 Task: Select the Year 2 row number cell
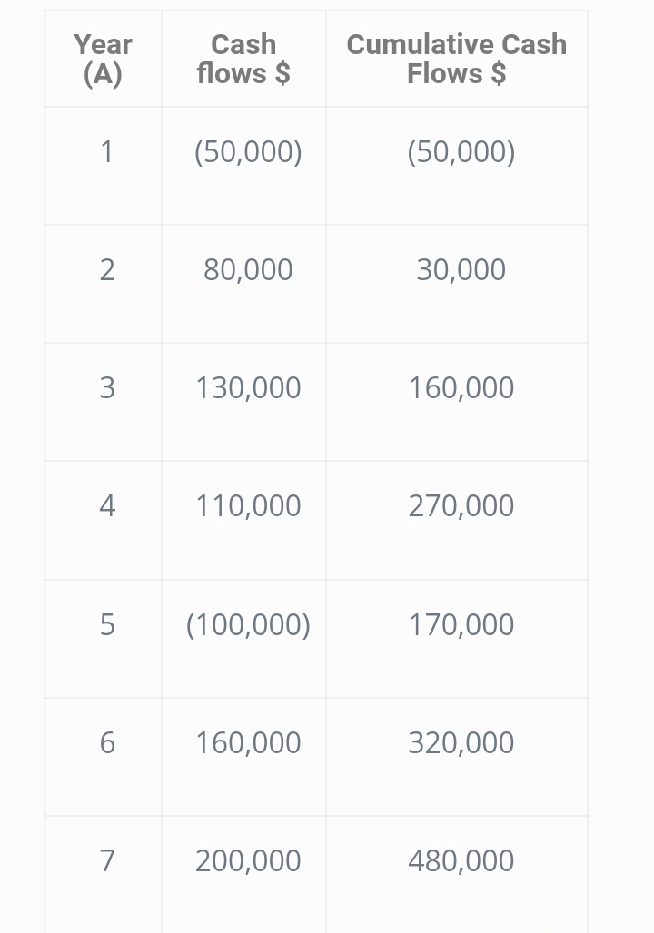pos(107,270)
